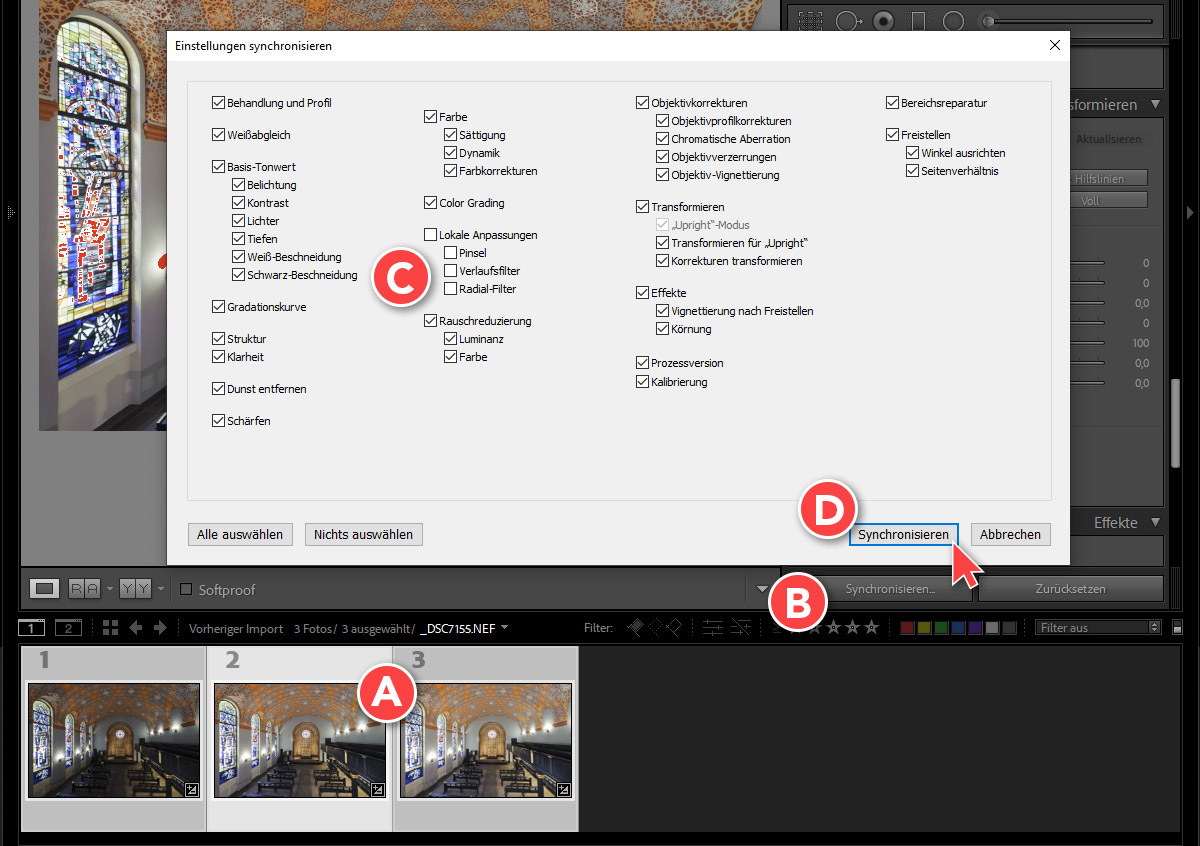1200x846 pixels.
Task: Enable the Lokale Anpassungen checkbox
Action: (431, 235)
